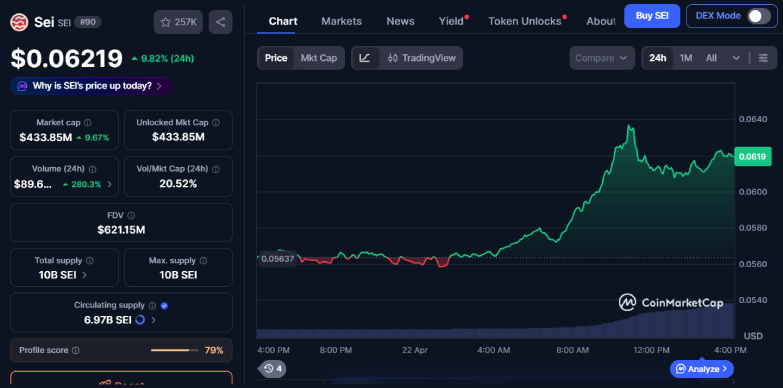783x388 pixels.
Task: Click the info icon beside Profile score
Action: 76,351
